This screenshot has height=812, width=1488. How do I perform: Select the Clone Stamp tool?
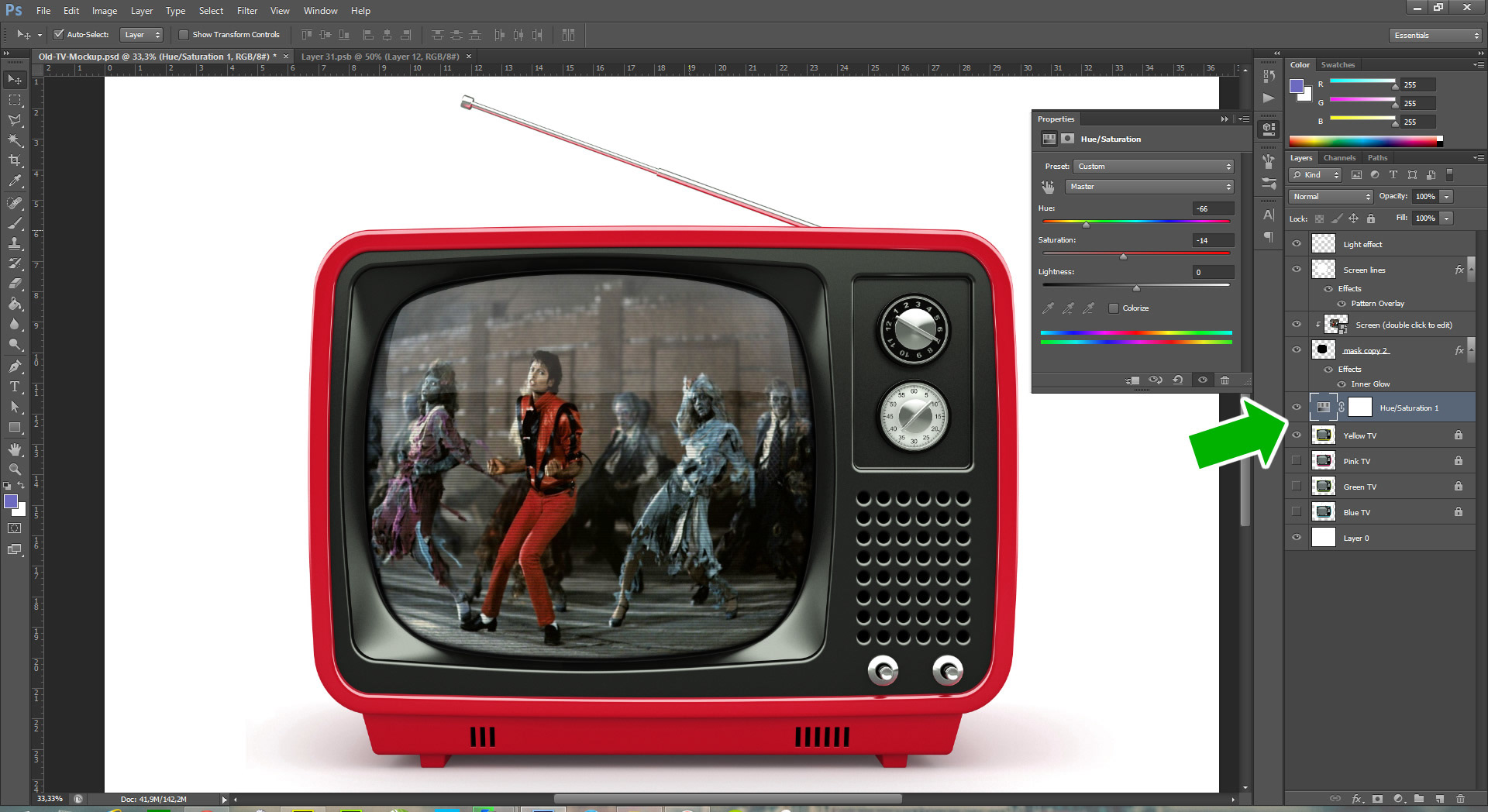coord(15,243)
